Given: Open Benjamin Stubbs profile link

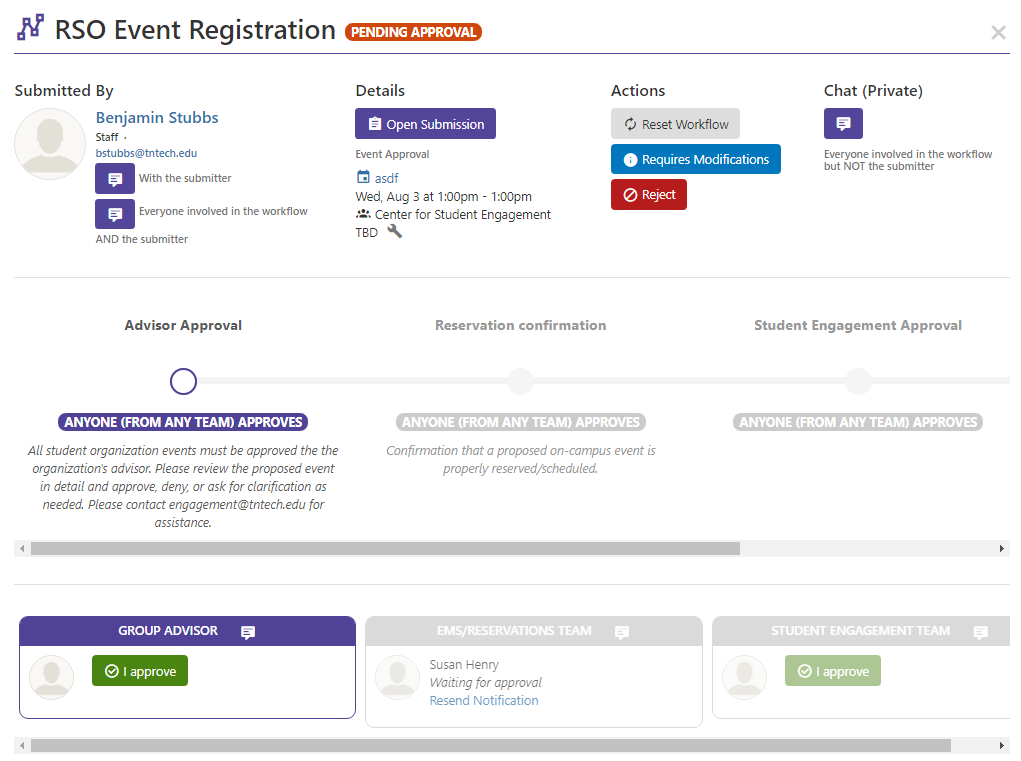Looking at the screenshot, I should 157,117.
